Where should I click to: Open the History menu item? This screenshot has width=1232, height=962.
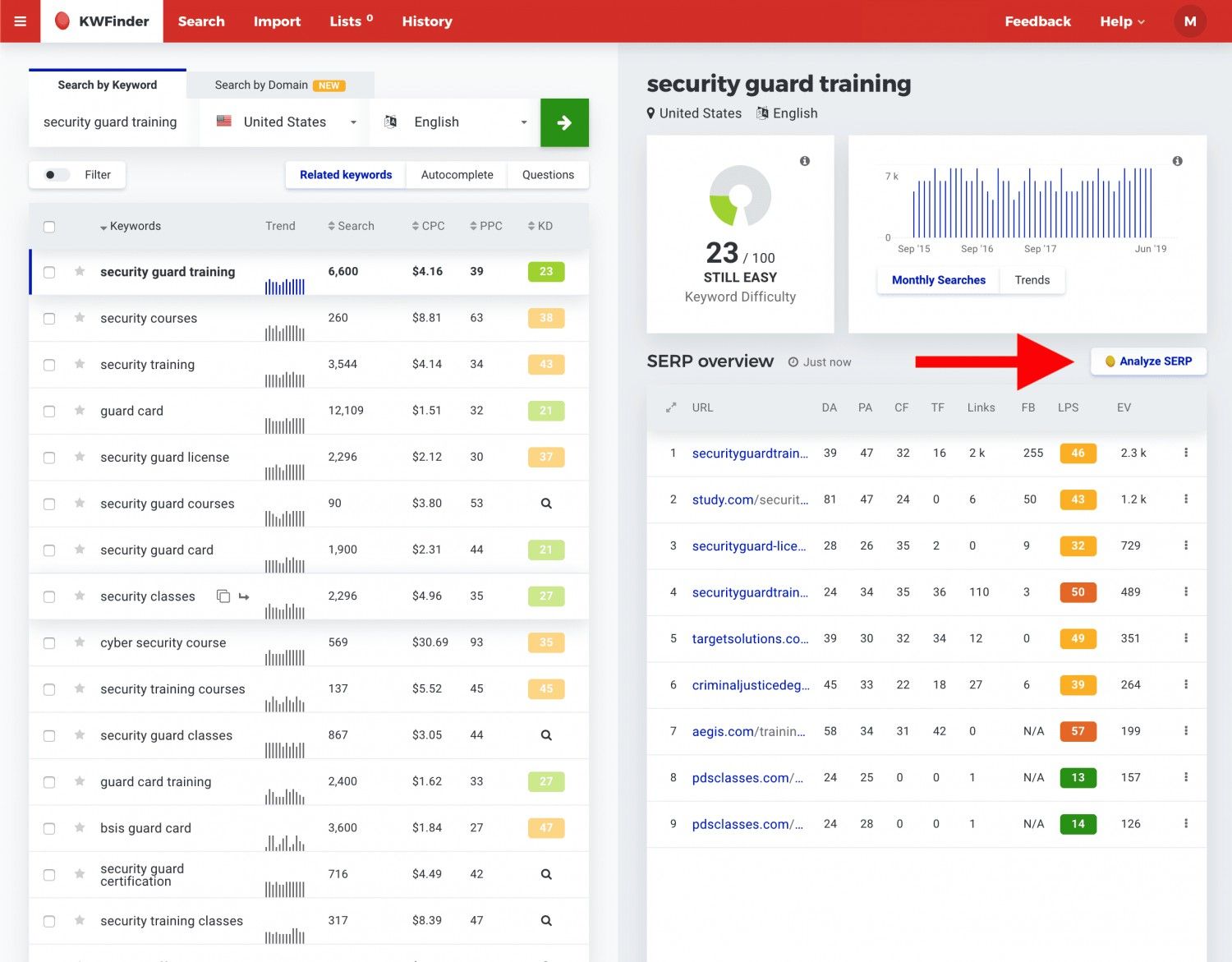pos(427,21)
